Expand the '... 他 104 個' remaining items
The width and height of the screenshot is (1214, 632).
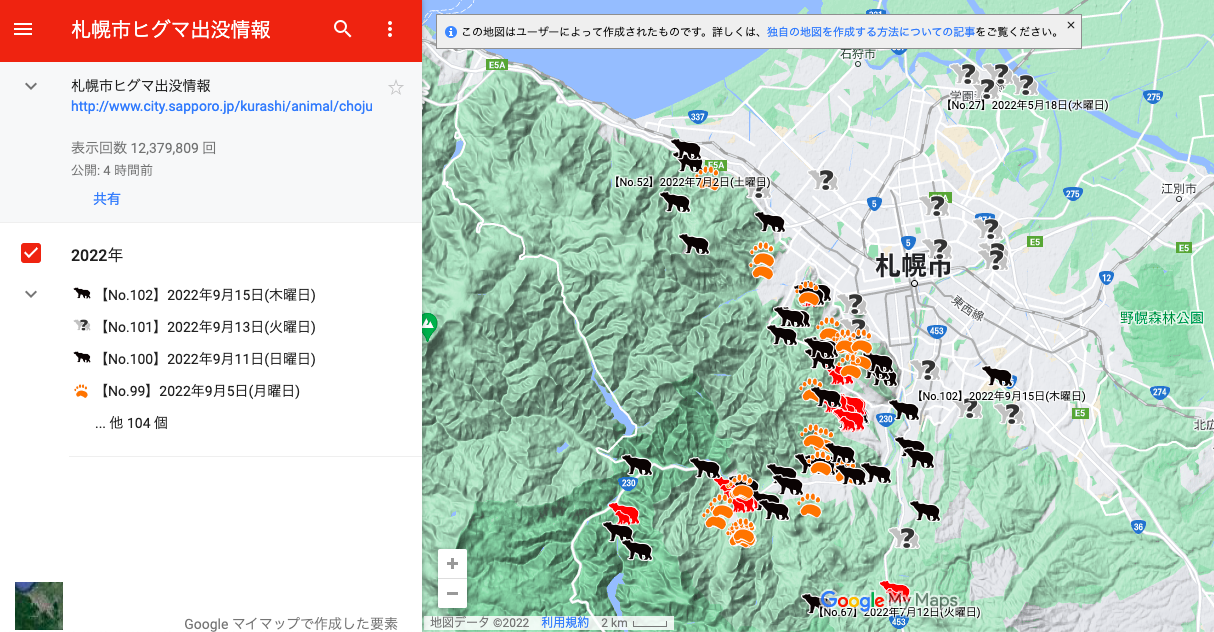(x=131, y=423)
